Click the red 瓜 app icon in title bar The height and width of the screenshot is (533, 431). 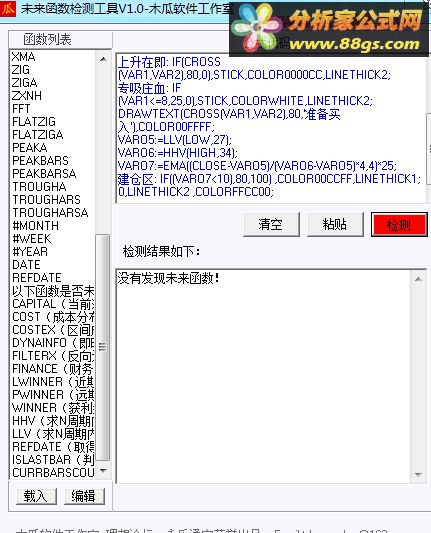[7, 8]
